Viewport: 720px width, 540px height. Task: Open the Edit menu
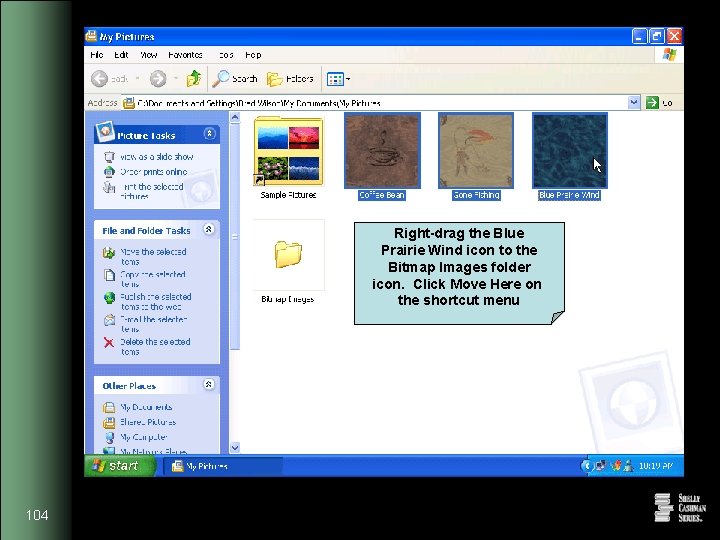pyautogui.click(x=121, y=55)
